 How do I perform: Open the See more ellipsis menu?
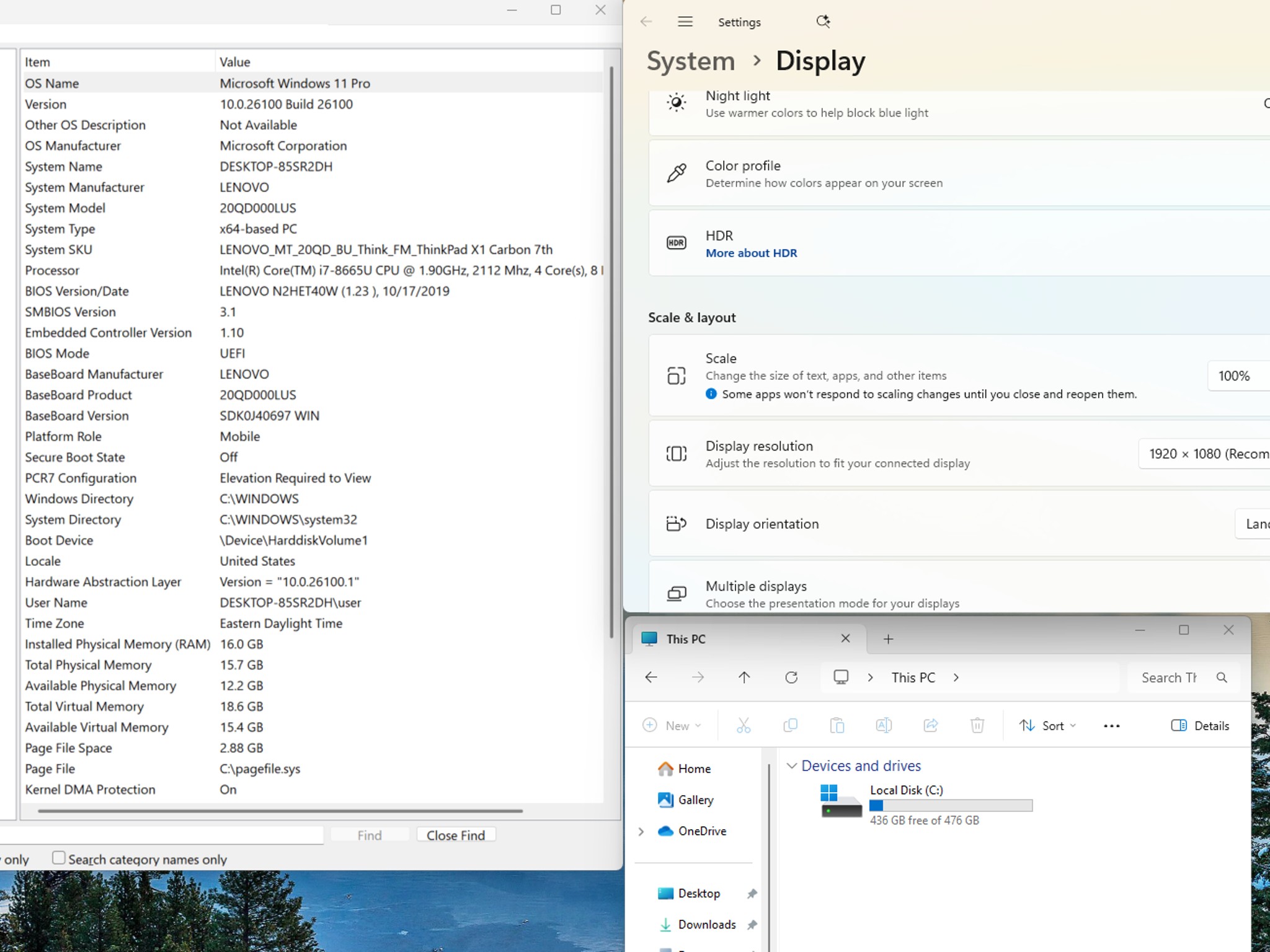point(1112,726)
